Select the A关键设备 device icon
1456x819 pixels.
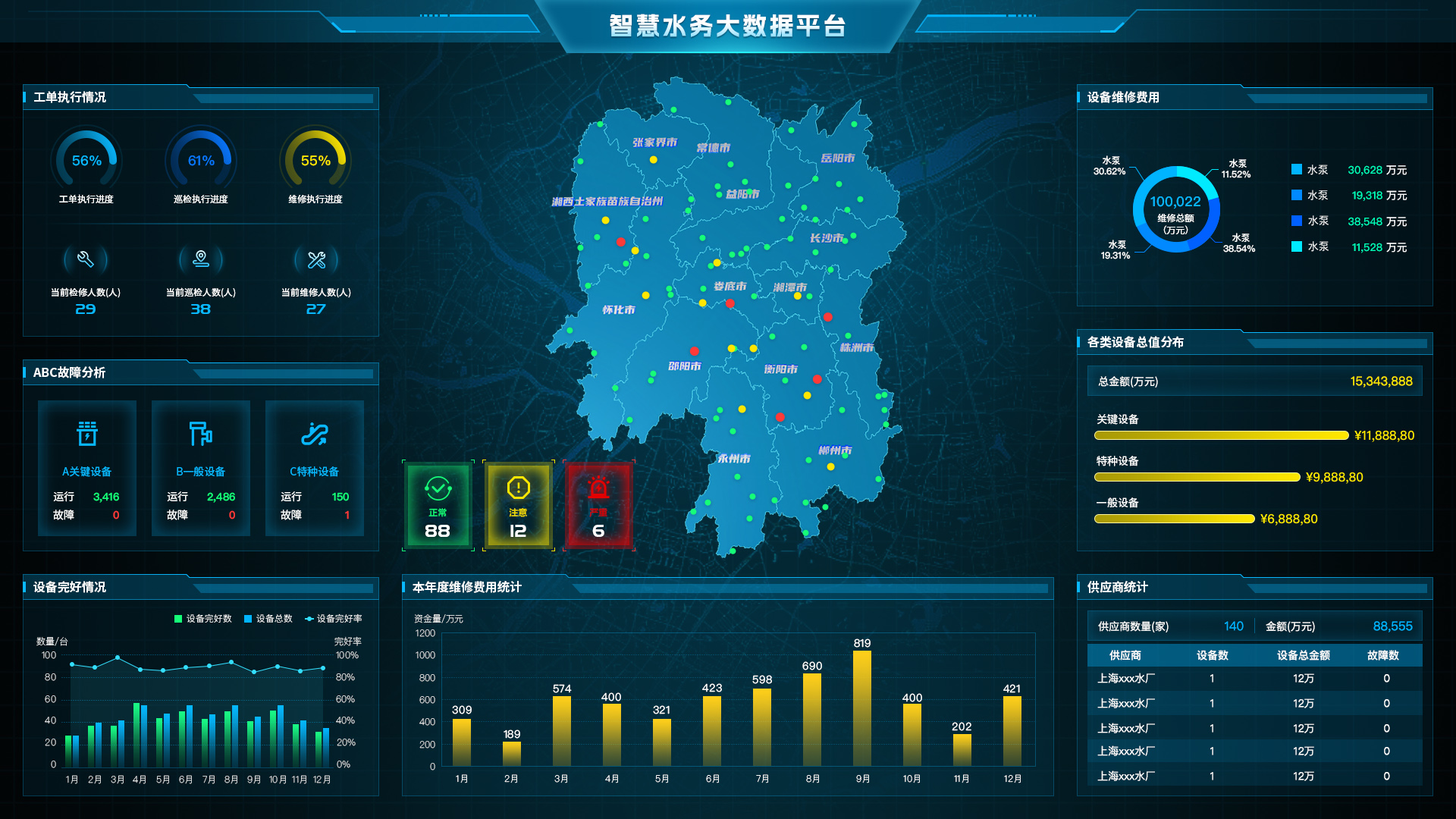point(87,434)
